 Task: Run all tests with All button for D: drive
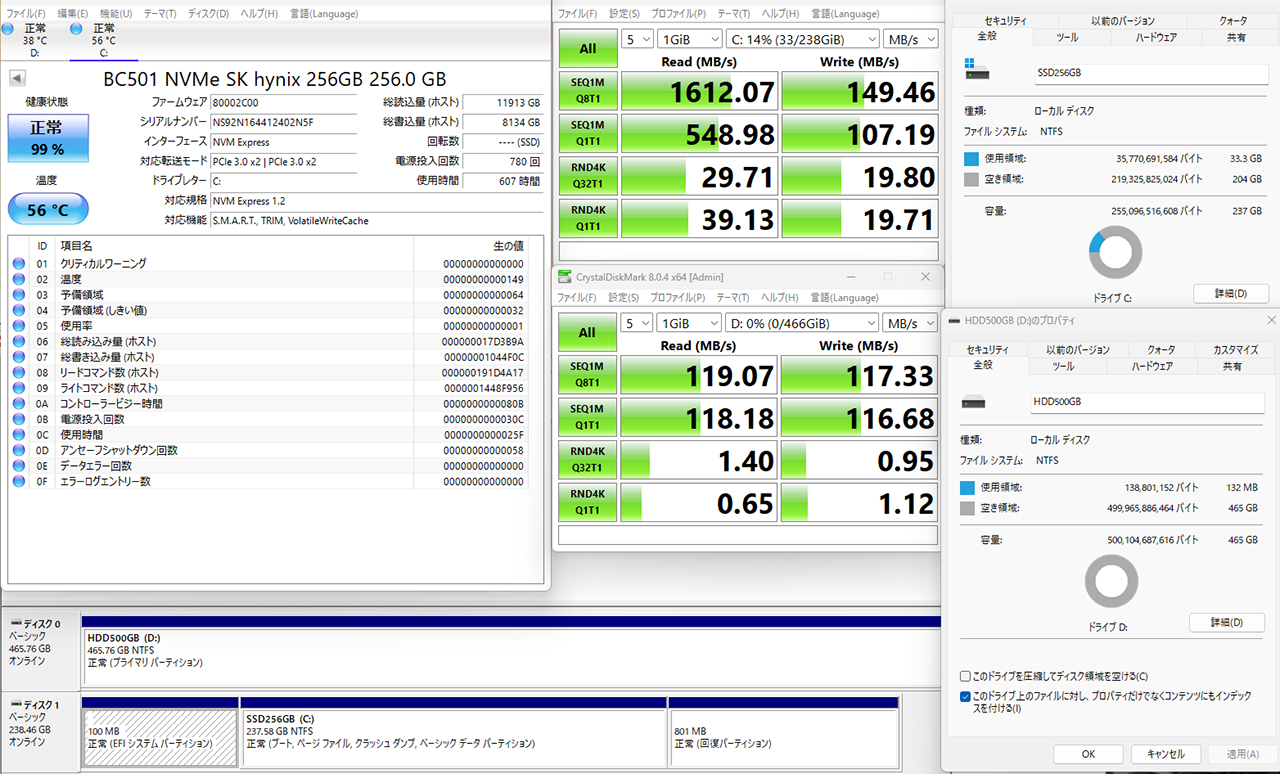(587, 333)
